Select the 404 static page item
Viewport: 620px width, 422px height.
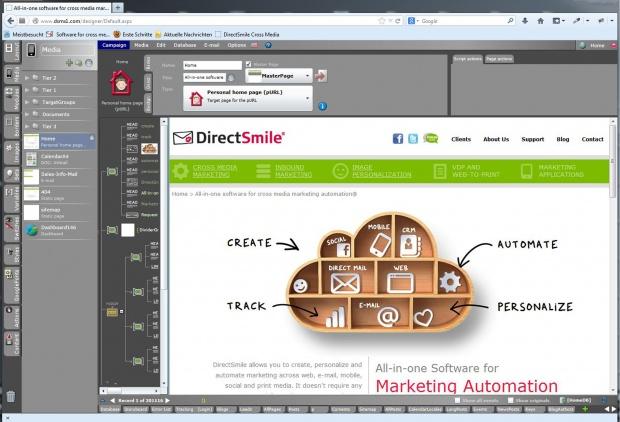point(59,195)
